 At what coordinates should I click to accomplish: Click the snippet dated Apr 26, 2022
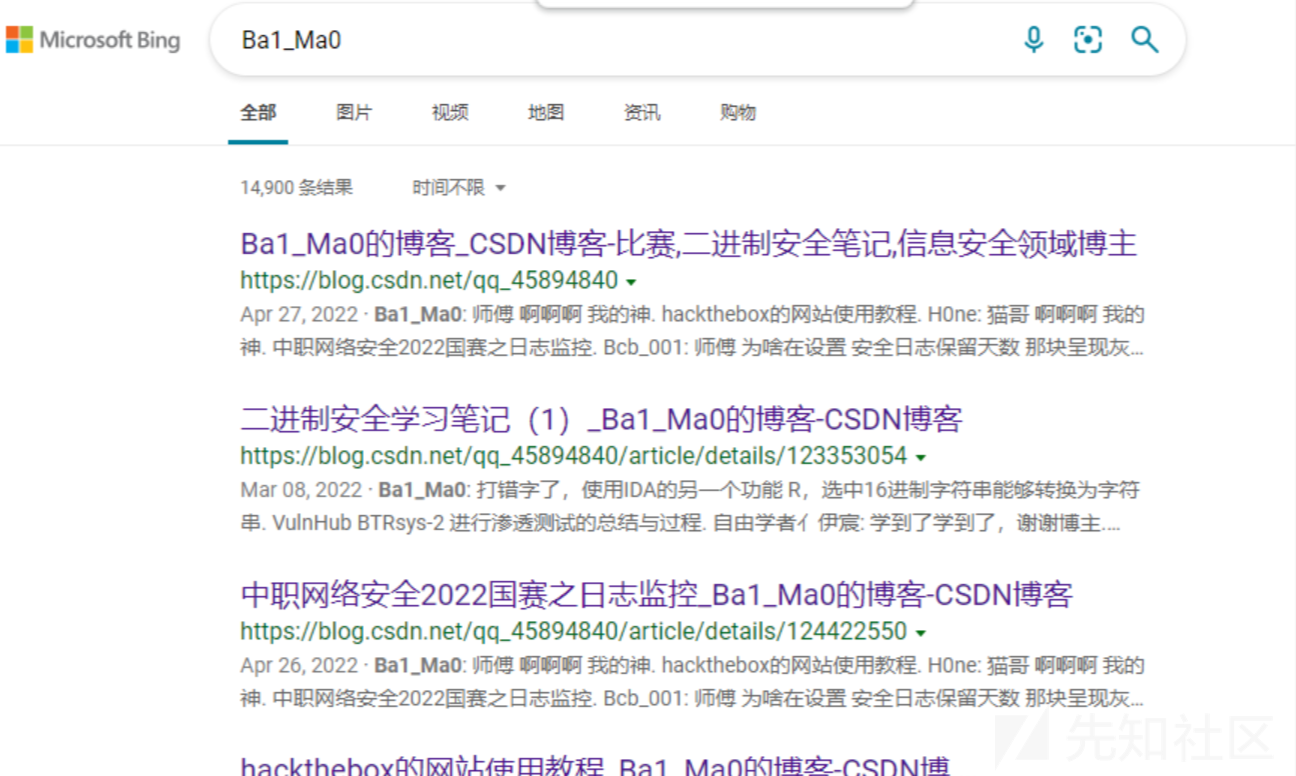[692, 682]
